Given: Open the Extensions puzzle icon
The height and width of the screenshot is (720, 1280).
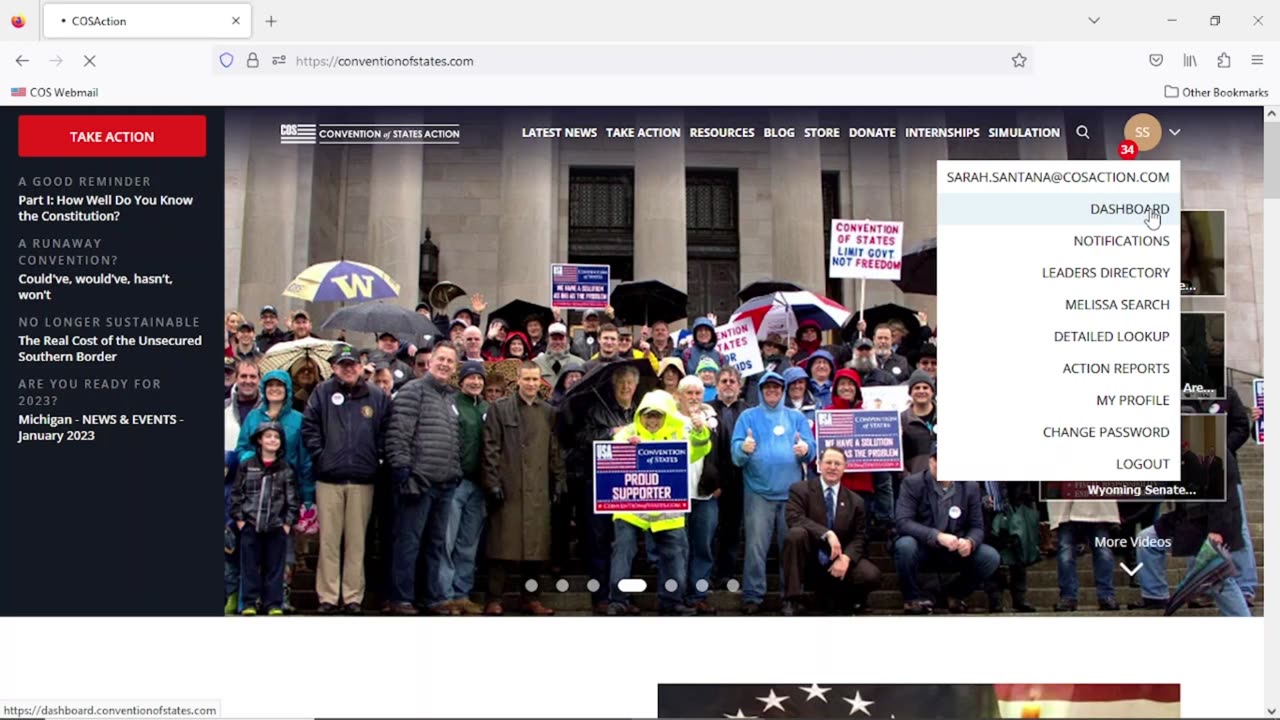Looking at the screenshot, I should 1224,61.
